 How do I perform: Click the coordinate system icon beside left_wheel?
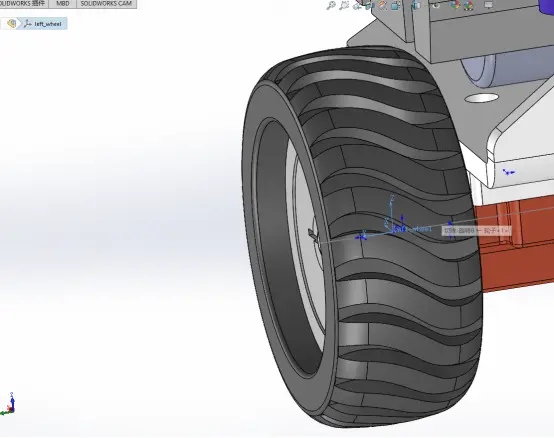28,24
